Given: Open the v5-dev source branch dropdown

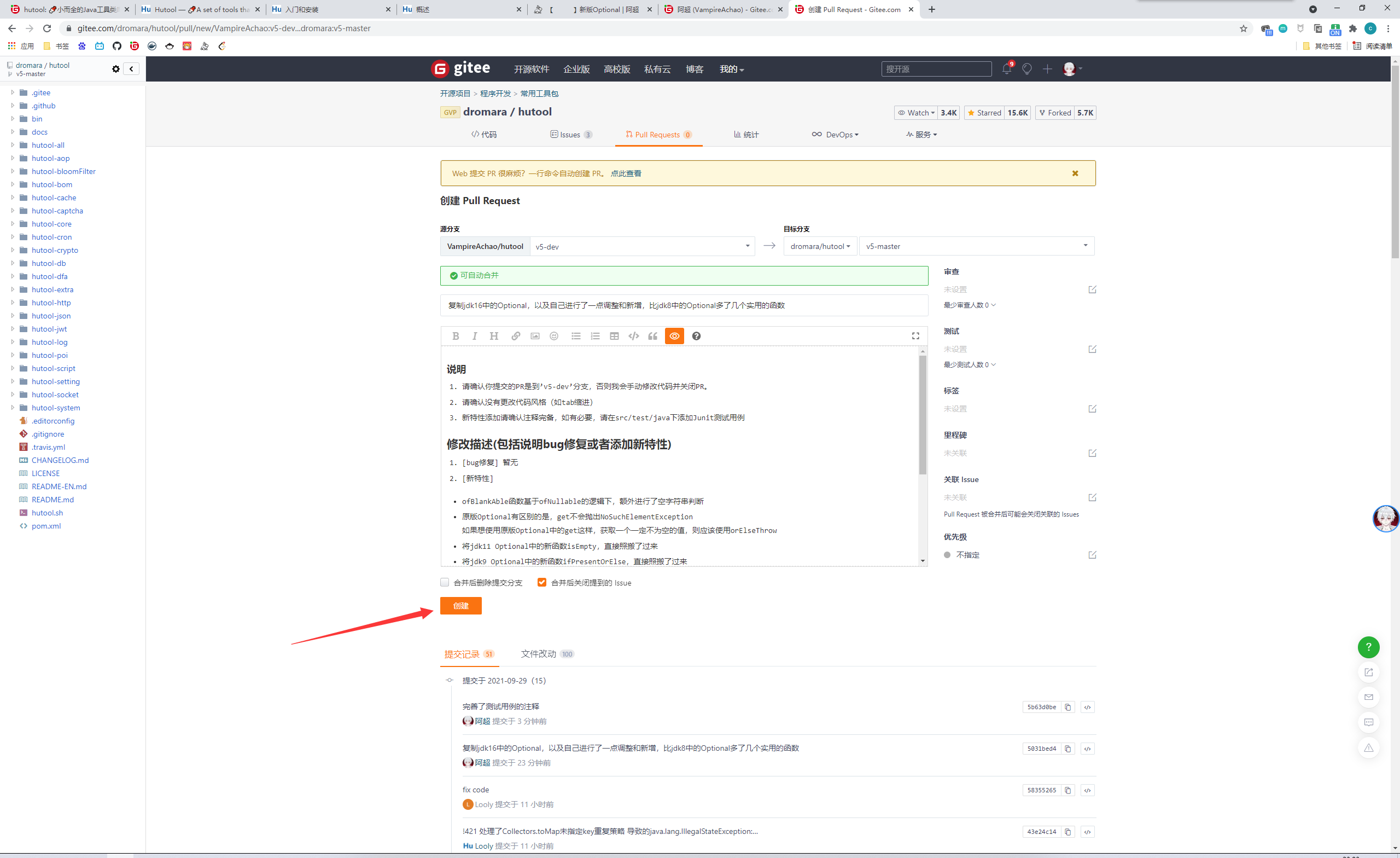Looking at the screenshot, I should (x=642, y=246).
